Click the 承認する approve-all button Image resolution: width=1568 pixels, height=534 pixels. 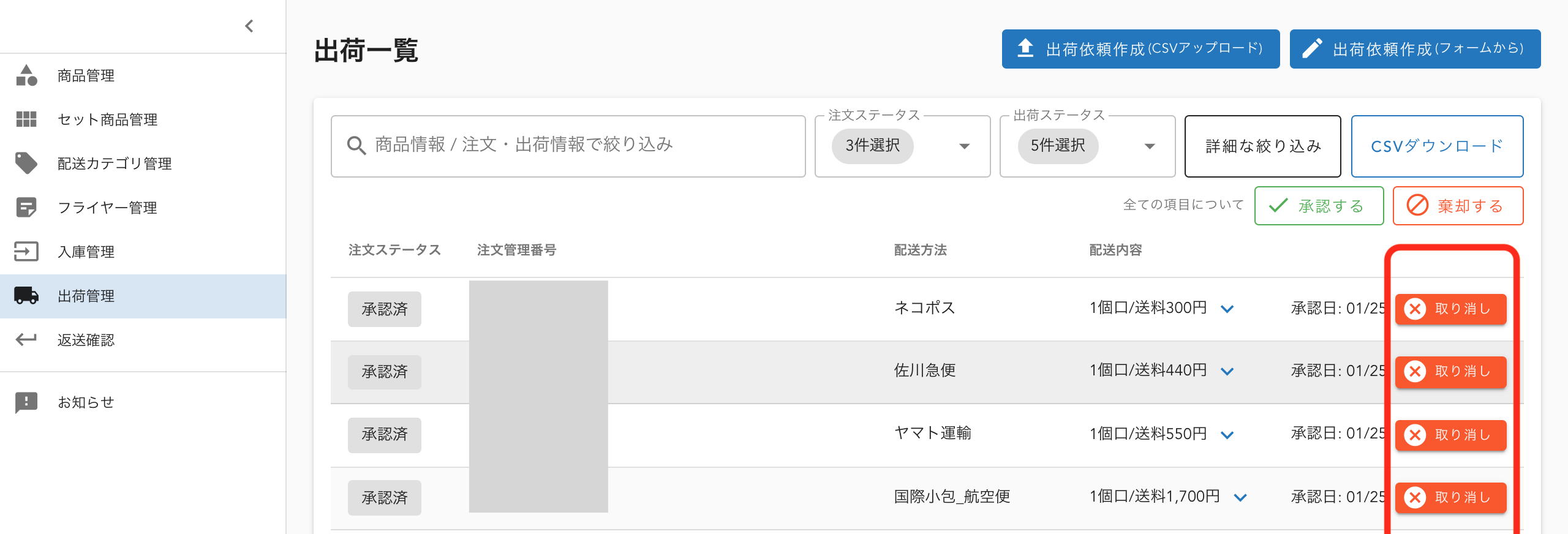pos(1319,206)
